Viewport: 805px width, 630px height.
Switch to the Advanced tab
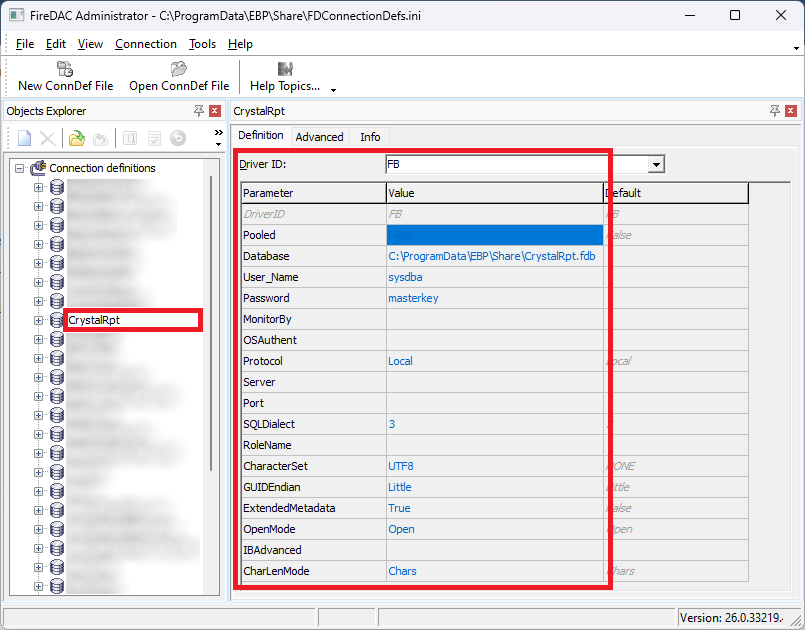(319, 137)
